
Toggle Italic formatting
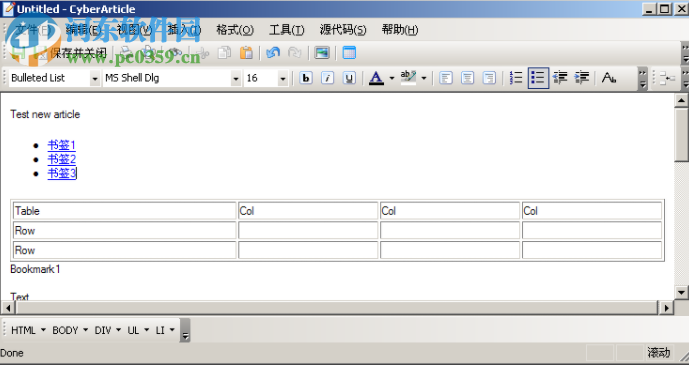pos(327,78)
